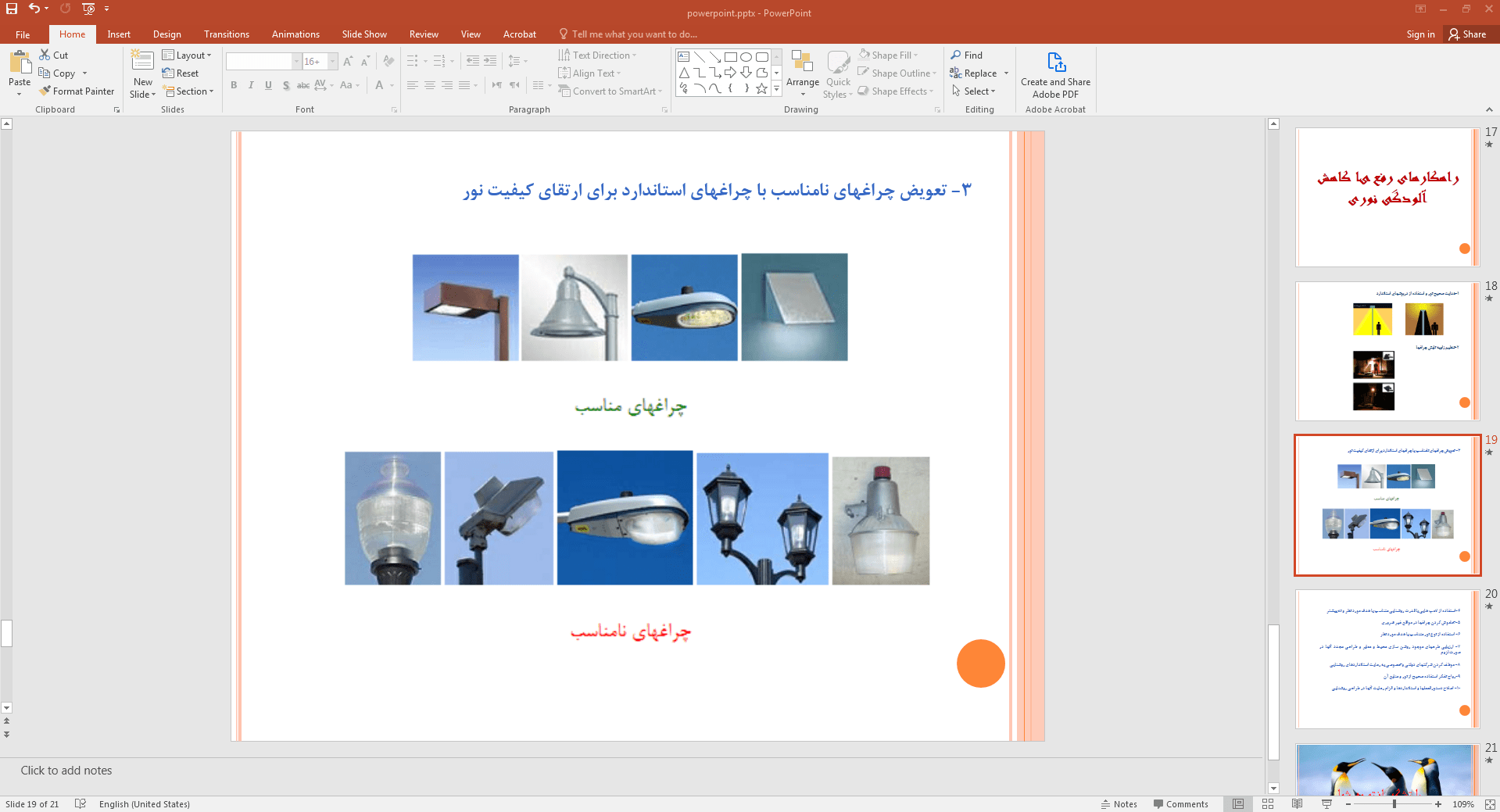Image resolution: width=1500 pixels, height=812 pixels.
Task: Click the Decrease Font Size icon
Action: (x=365, y=62)
